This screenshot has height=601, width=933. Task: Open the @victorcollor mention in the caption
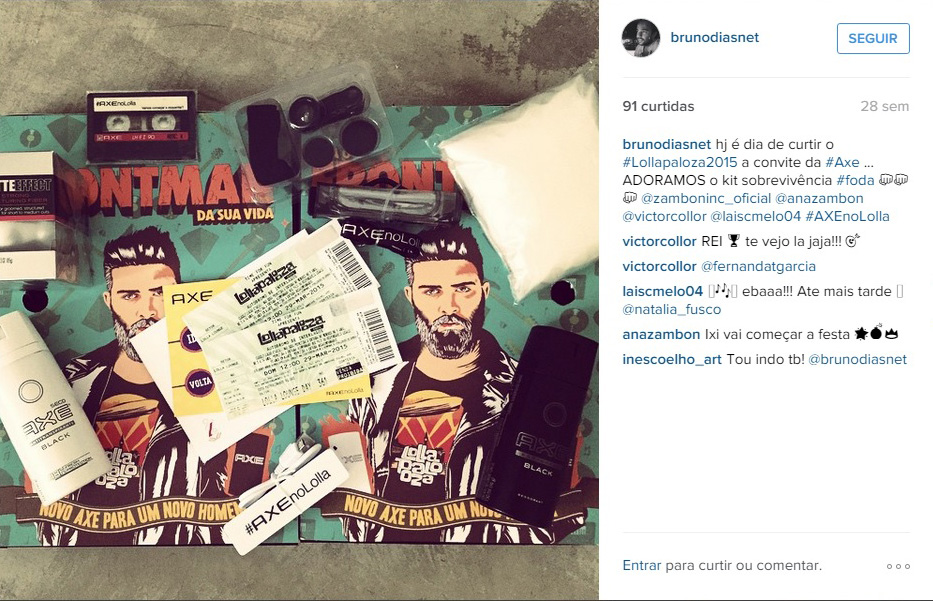point(664,216)
